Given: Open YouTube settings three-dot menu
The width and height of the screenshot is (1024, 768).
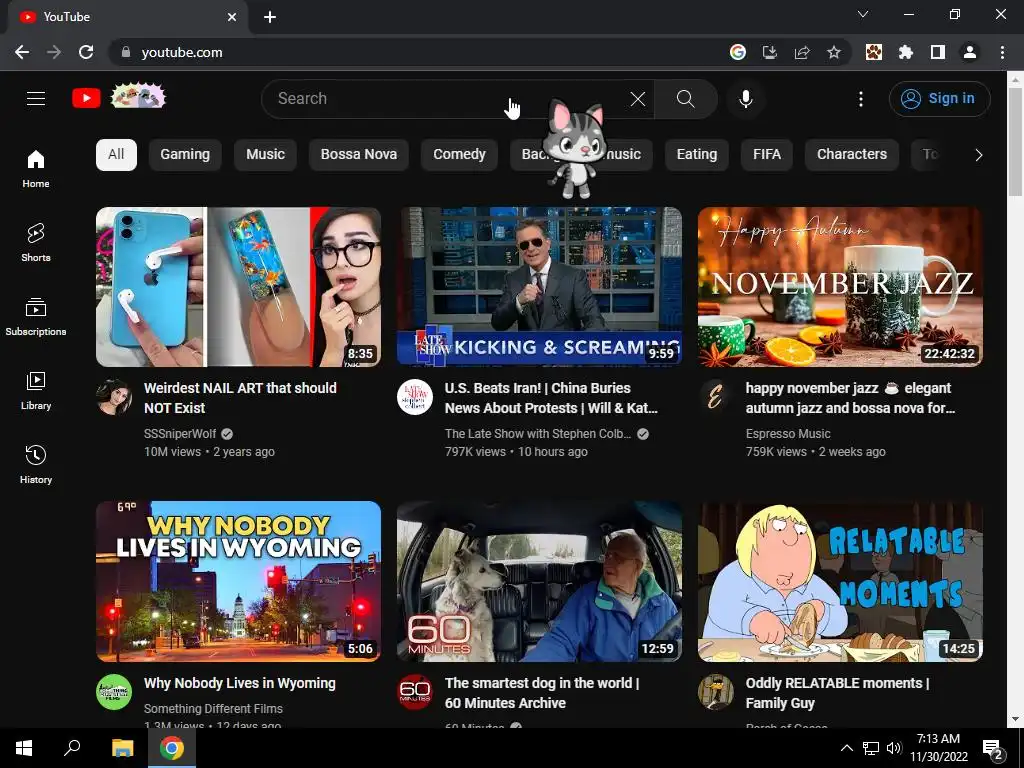Looking at the screenshot, I should click(x=861, y=99).
